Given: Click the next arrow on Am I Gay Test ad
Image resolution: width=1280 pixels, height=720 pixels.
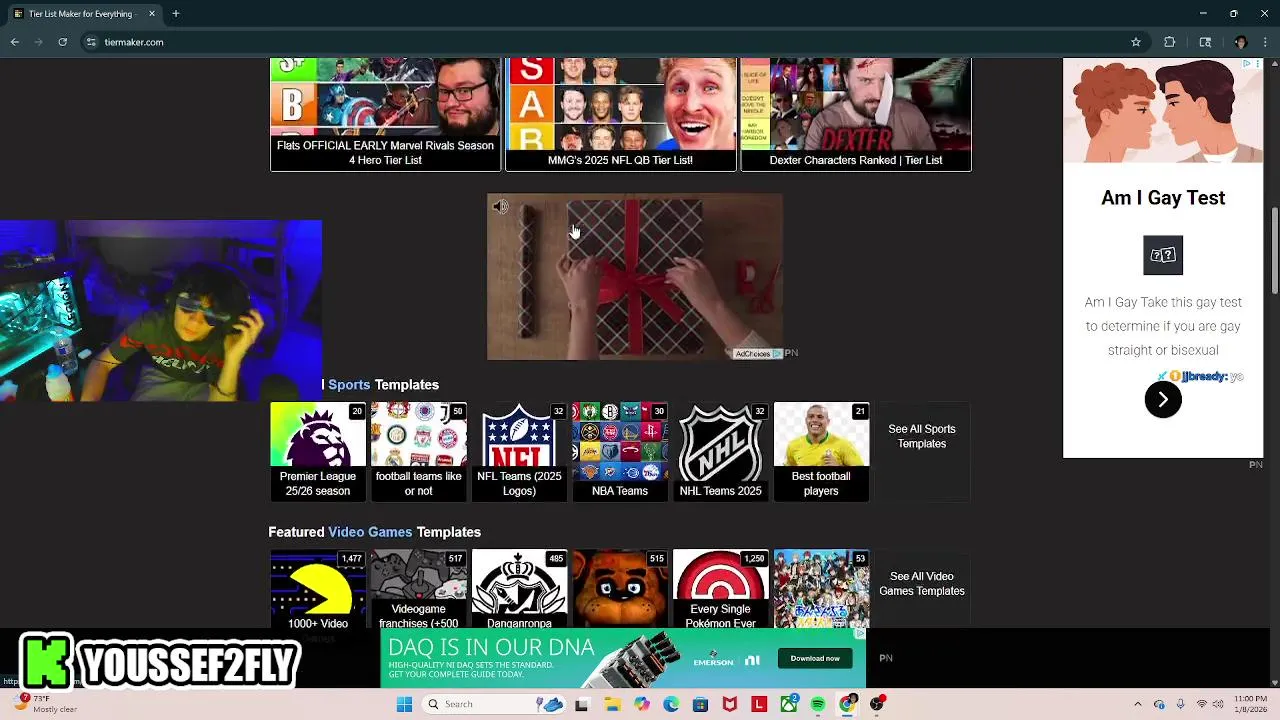Looking at the screenshot, I should point(1163,400).
